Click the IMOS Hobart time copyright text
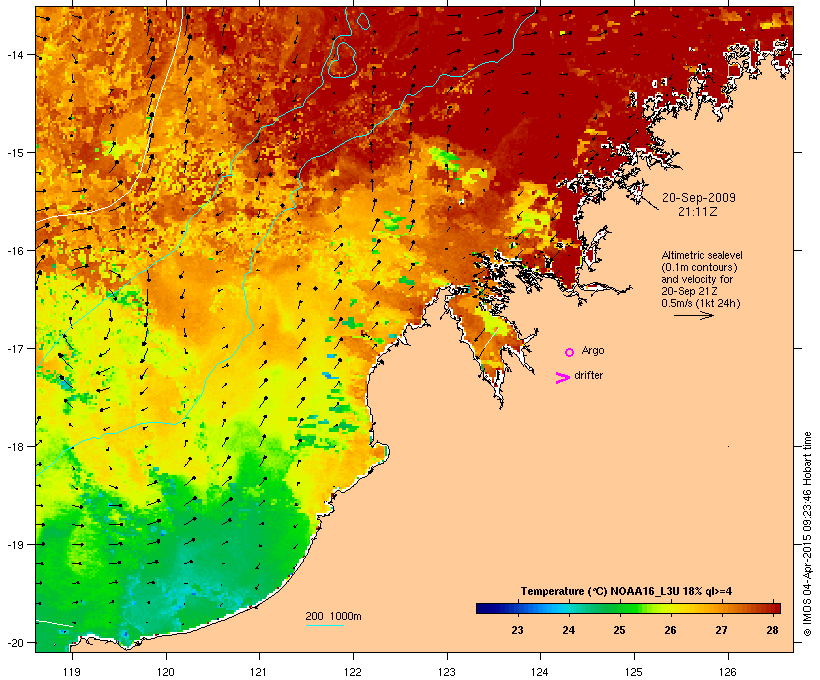Image resolution: width=820 pixels, height=680 pixels. tap(808, 534)
